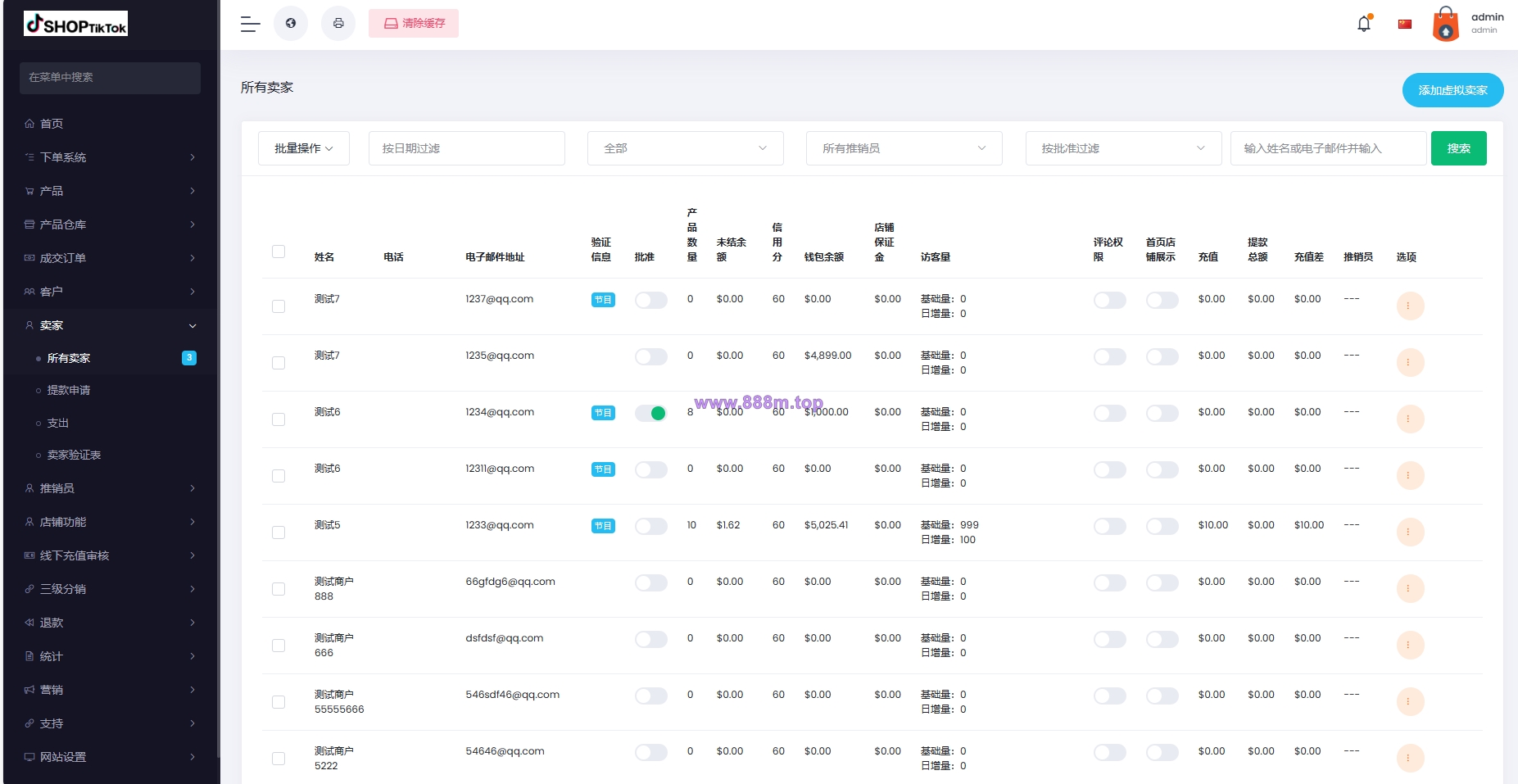Open the 成交订单 sidebar menu

[110, 258]
